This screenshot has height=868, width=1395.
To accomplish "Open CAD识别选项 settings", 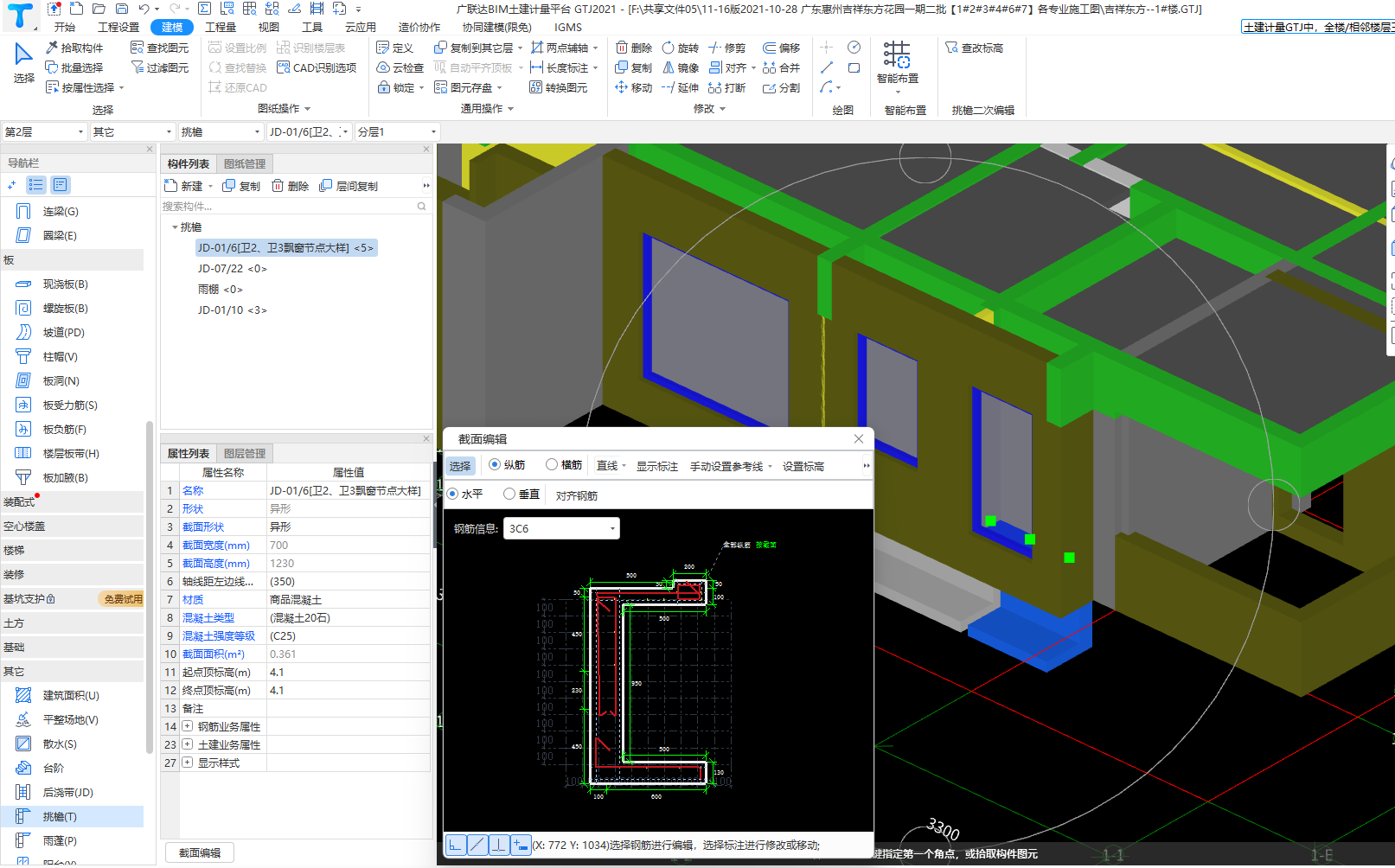I will [x=317, y=67].
